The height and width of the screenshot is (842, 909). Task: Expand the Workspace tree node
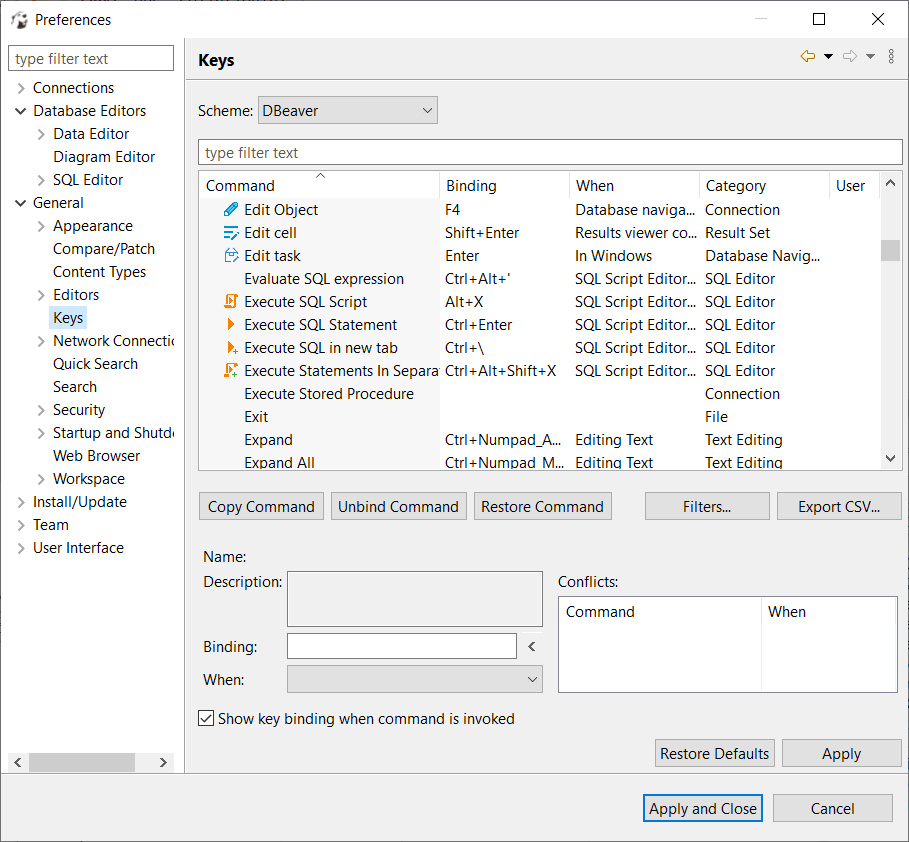41,479
